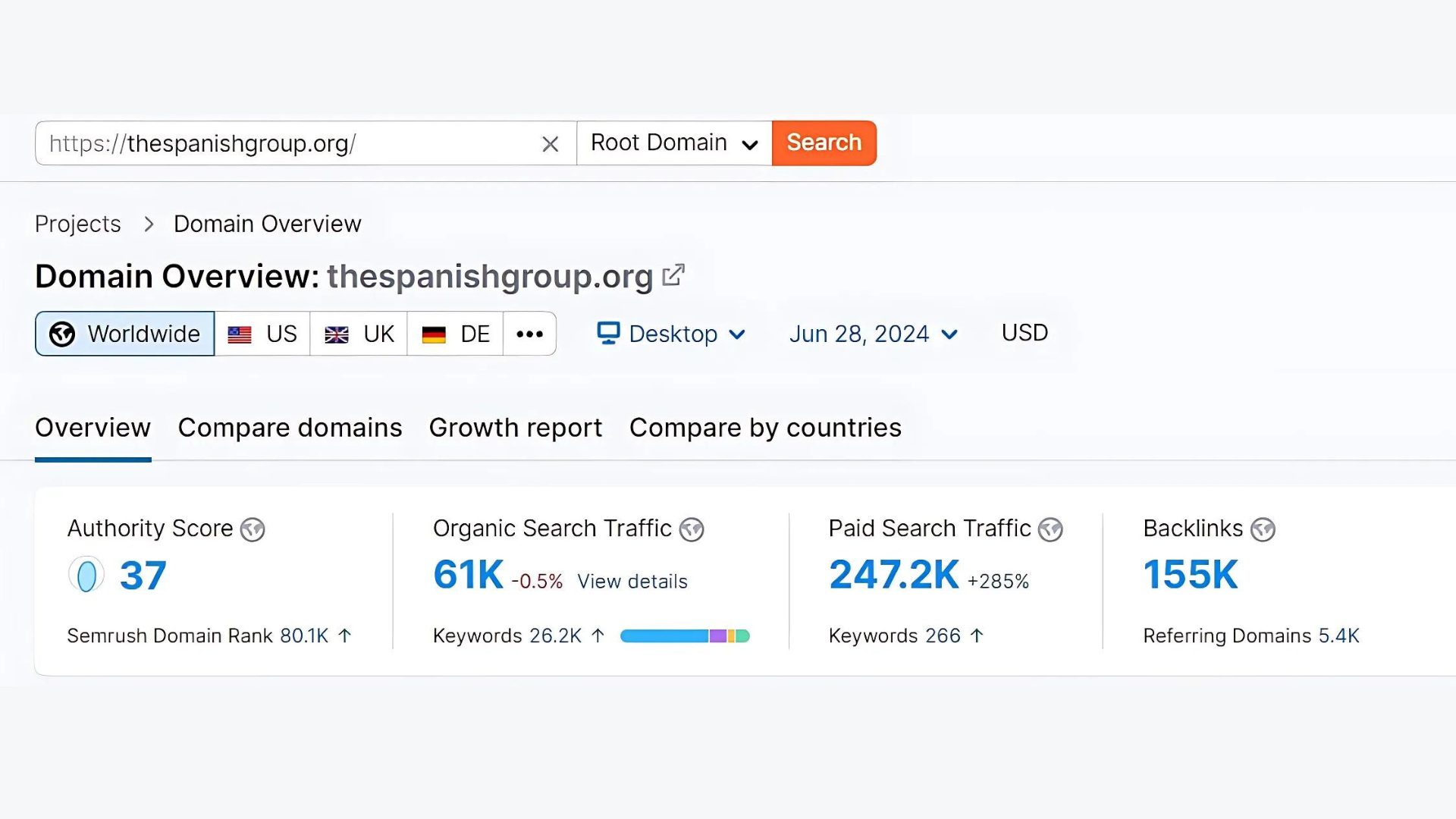Open more countries via three-dot button

[529, 334]
